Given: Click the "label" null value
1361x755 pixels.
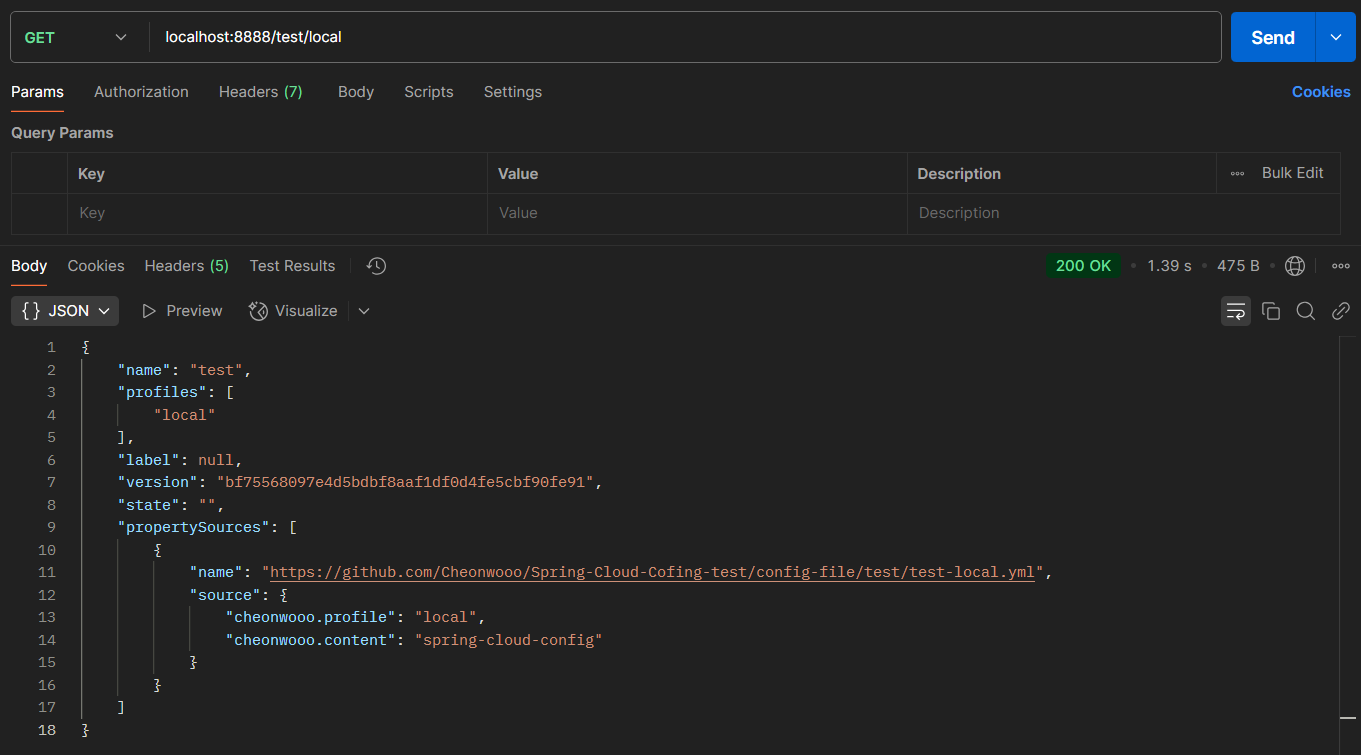Looking at the screenshot, I should pyautogui.click(x=216, y=460).
